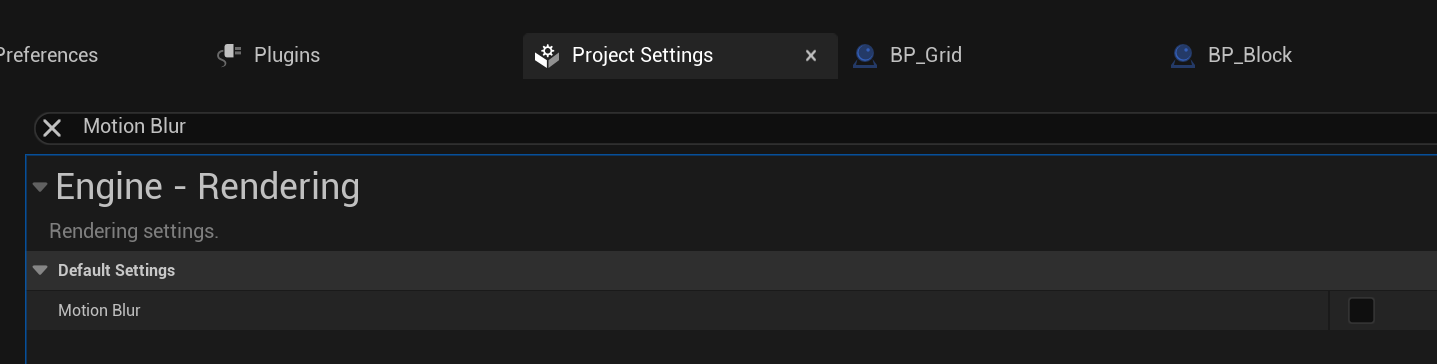Clear the Motion Blur search text
The height and width of the screenshot is (364, 1437).
pyautogui.click(x=52, y=128)
